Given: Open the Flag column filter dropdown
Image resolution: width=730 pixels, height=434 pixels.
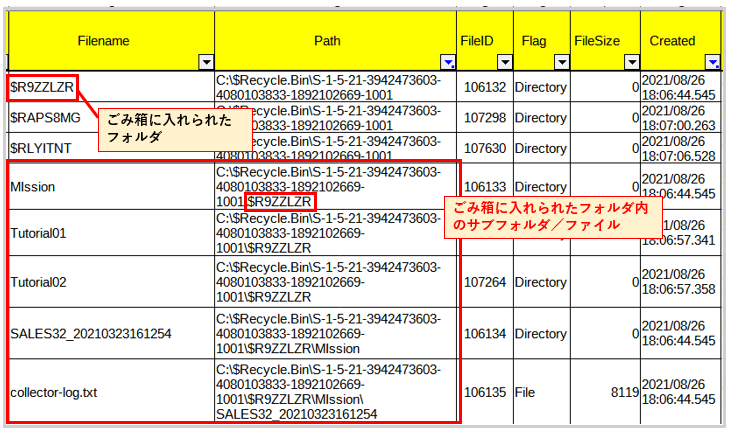Looking at the screenshot, I should pyautogui.click(x=562, y=62).
